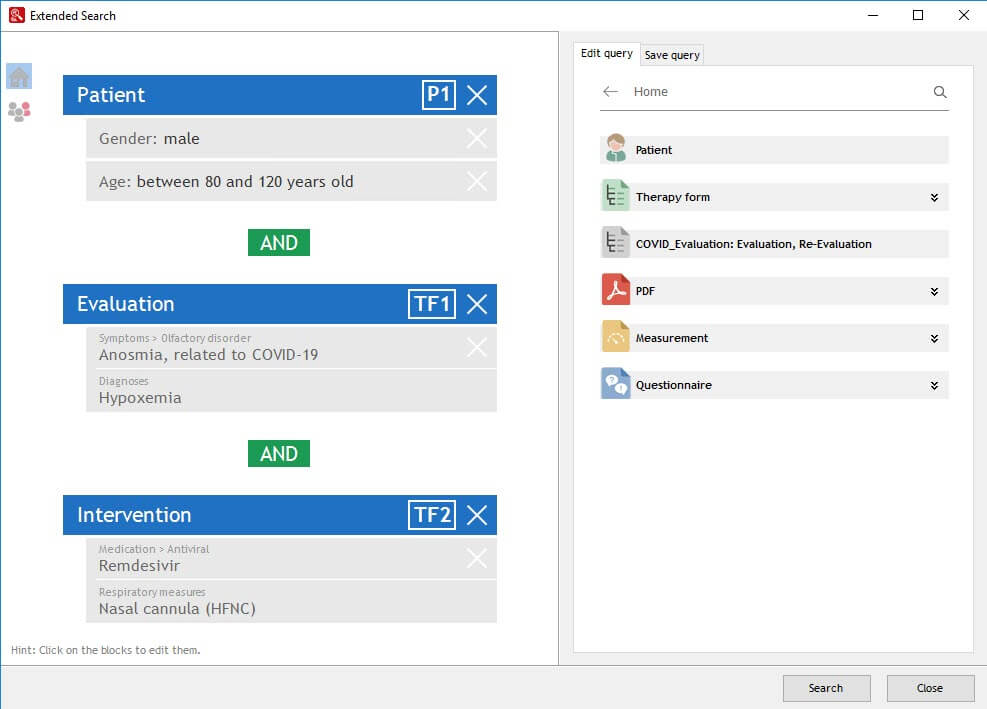This screenshot has height=709, width=987.
Task: Select the PDF entry
Action: (774, 292)
